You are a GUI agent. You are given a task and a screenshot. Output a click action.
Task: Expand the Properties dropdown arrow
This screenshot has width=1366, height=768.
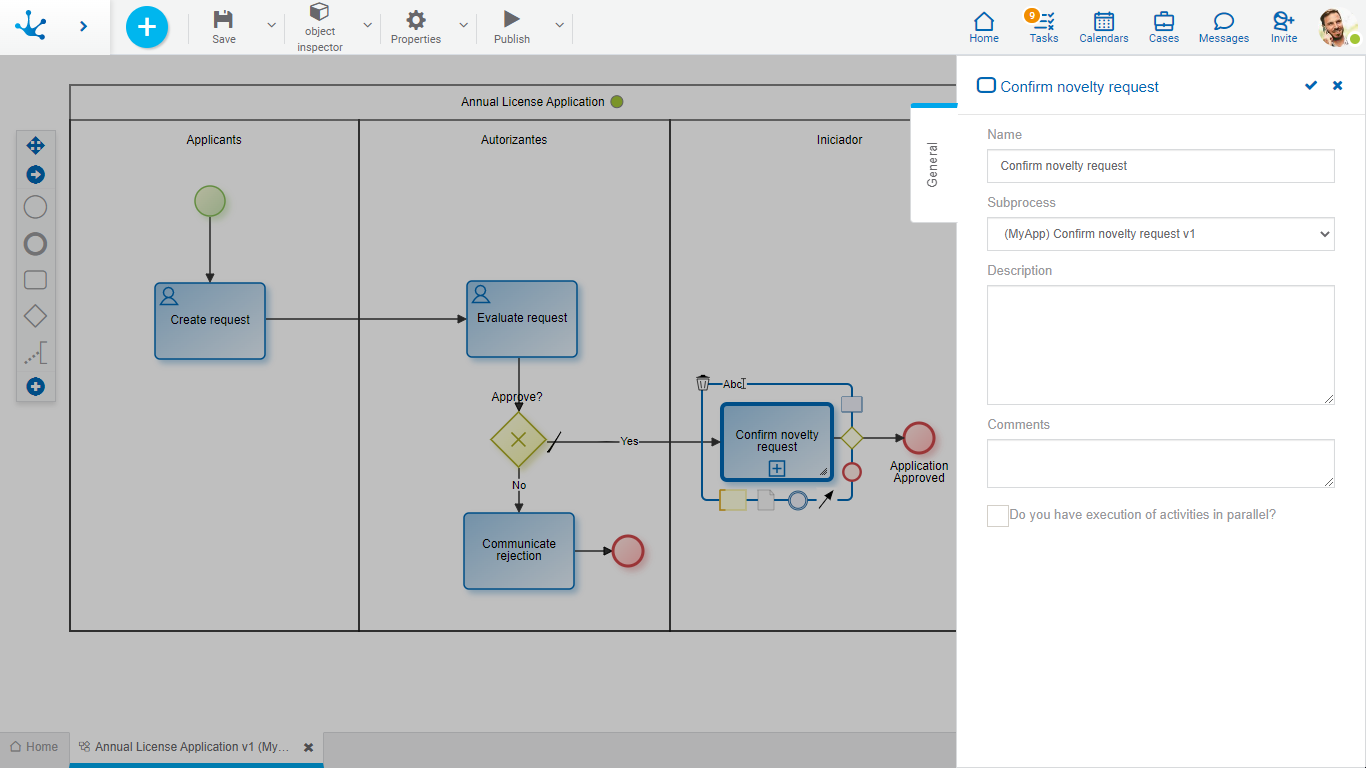pyautogui.click(x=463, y=25)
